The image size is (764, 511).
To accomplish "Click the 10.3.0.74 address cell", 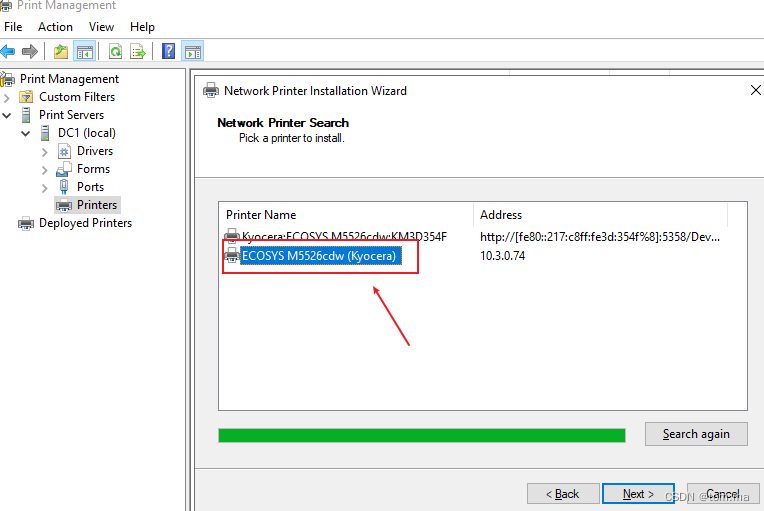I will 502,256.
